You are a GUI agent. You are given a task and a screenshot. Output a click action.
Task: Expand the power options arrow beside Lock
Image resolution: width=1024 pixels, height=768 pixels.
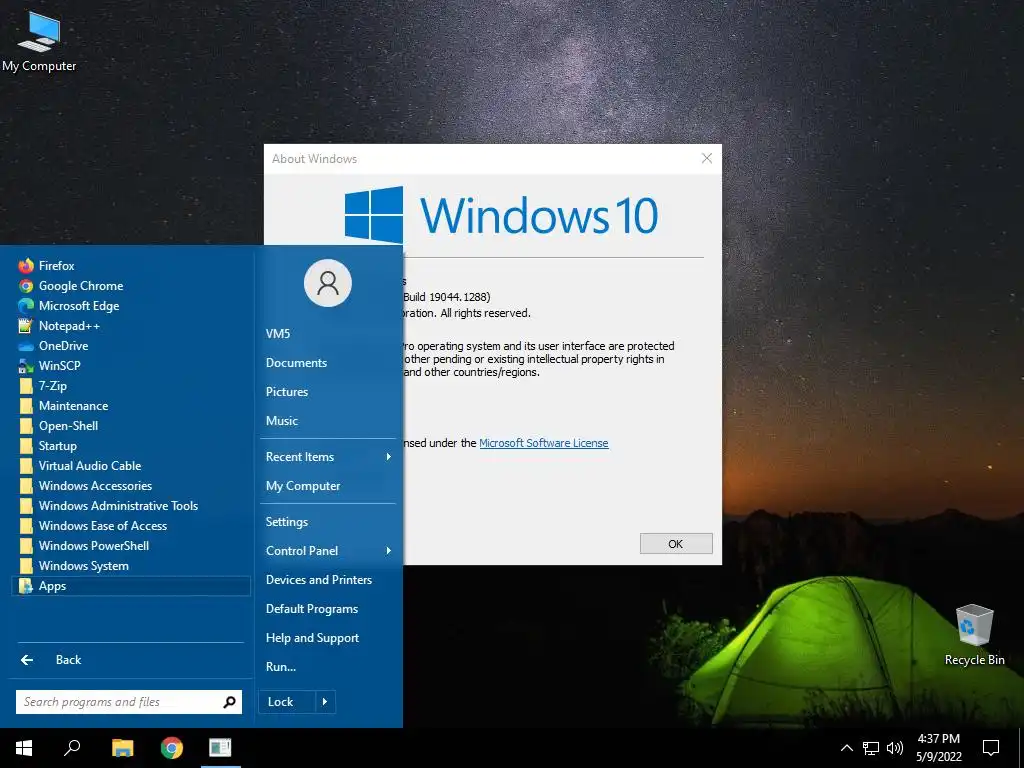[325, 702]
